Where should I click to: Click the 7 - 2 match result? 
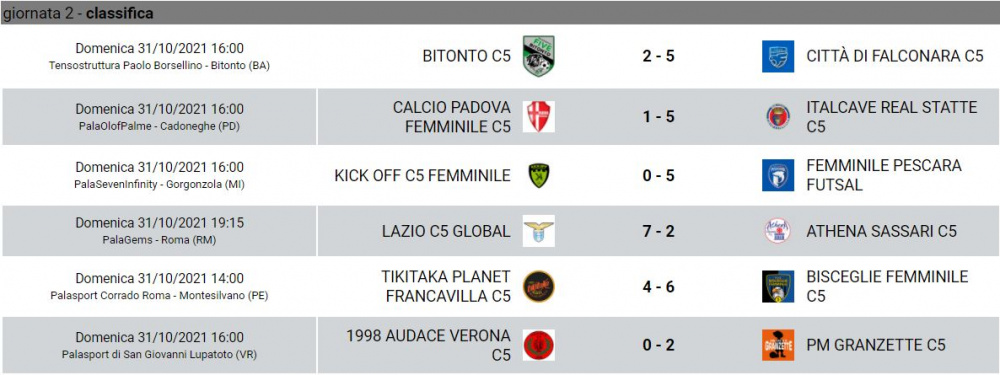(x=658, y=231)
